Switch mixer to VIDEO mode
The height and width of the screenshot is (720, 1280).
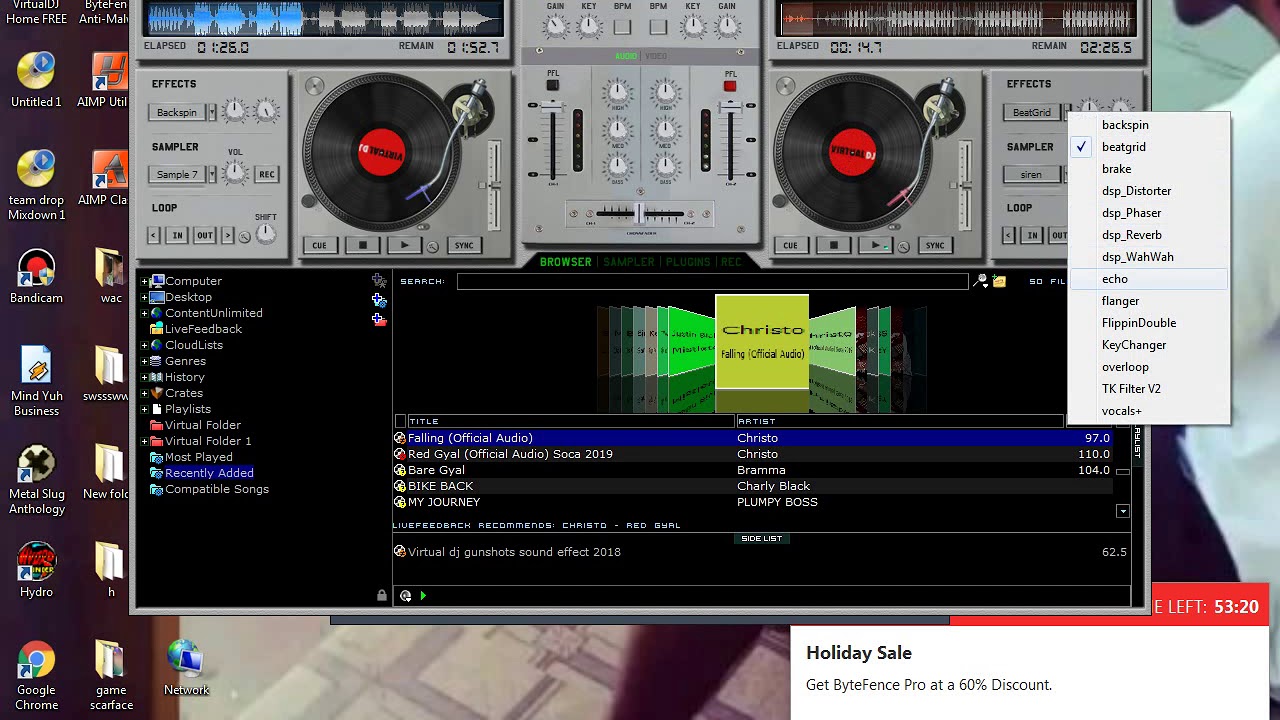(x=656, y=56)
